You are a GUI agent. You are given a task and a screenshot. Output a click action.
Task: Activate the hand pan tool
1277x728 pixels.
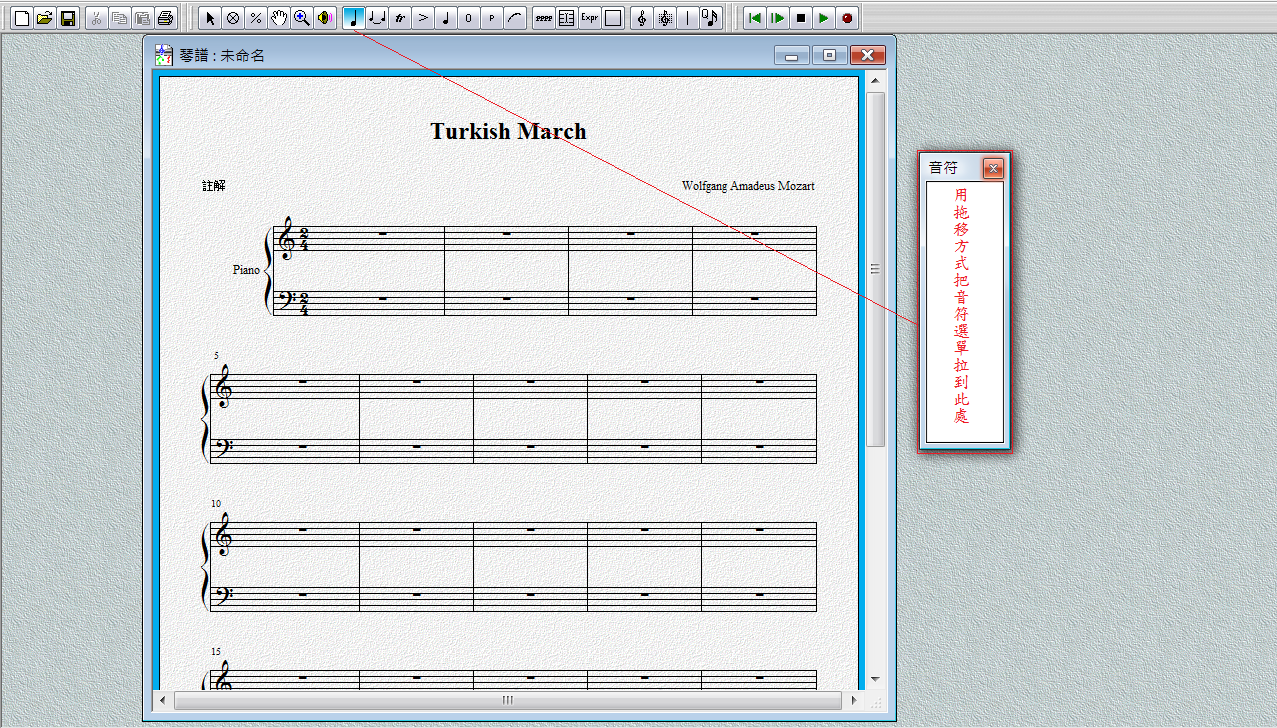point(279,18)
